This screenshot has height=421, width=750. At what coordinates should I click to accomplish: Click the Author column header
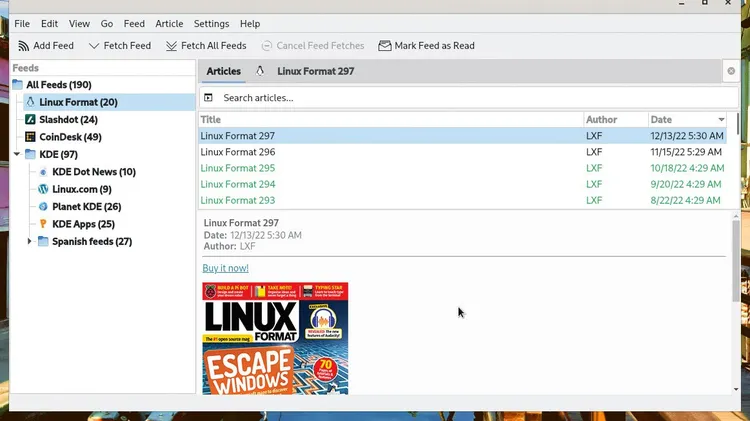pyautogui.click(x=616, y=120)
